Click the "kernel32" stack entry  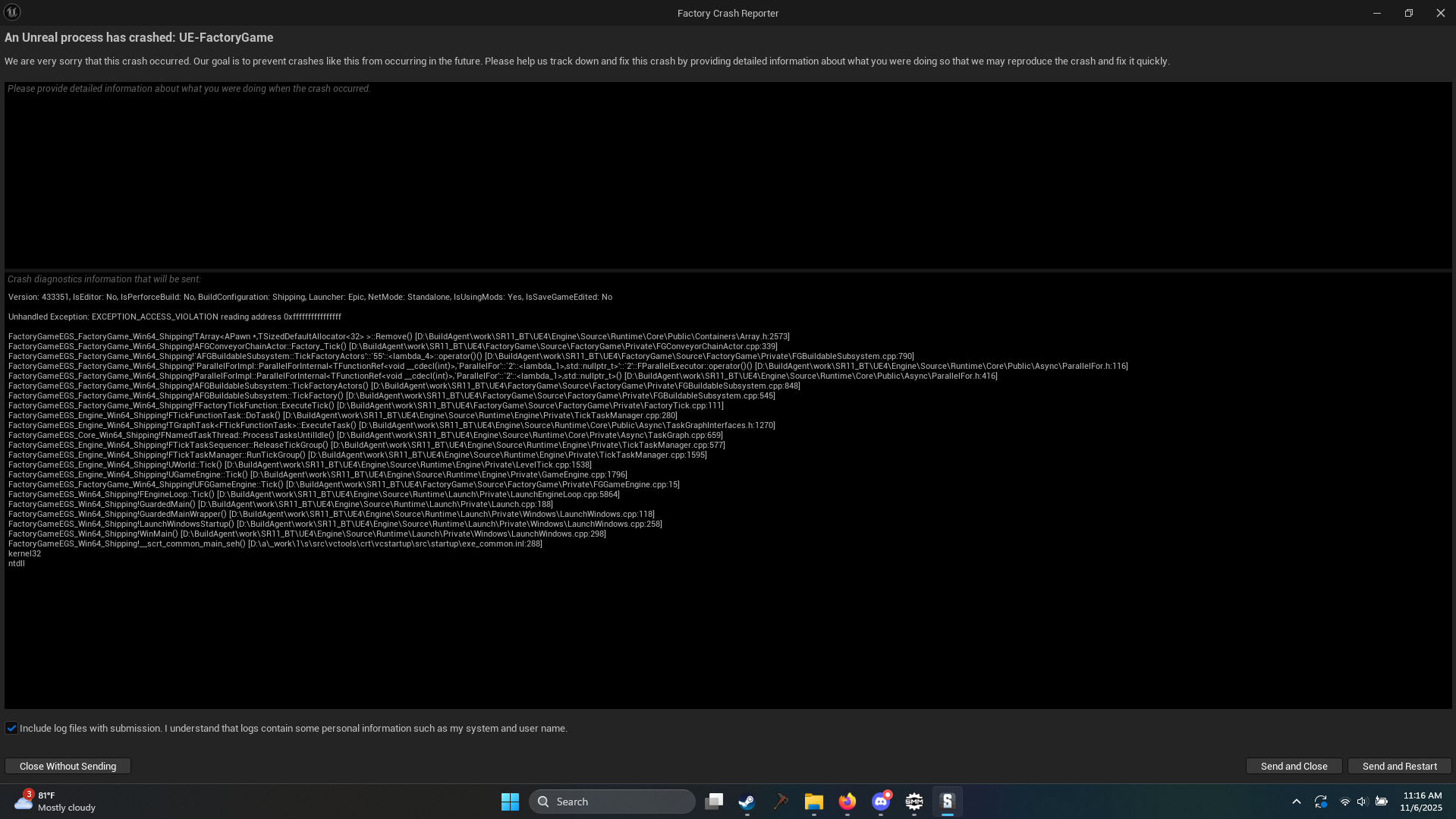(24, 553)
